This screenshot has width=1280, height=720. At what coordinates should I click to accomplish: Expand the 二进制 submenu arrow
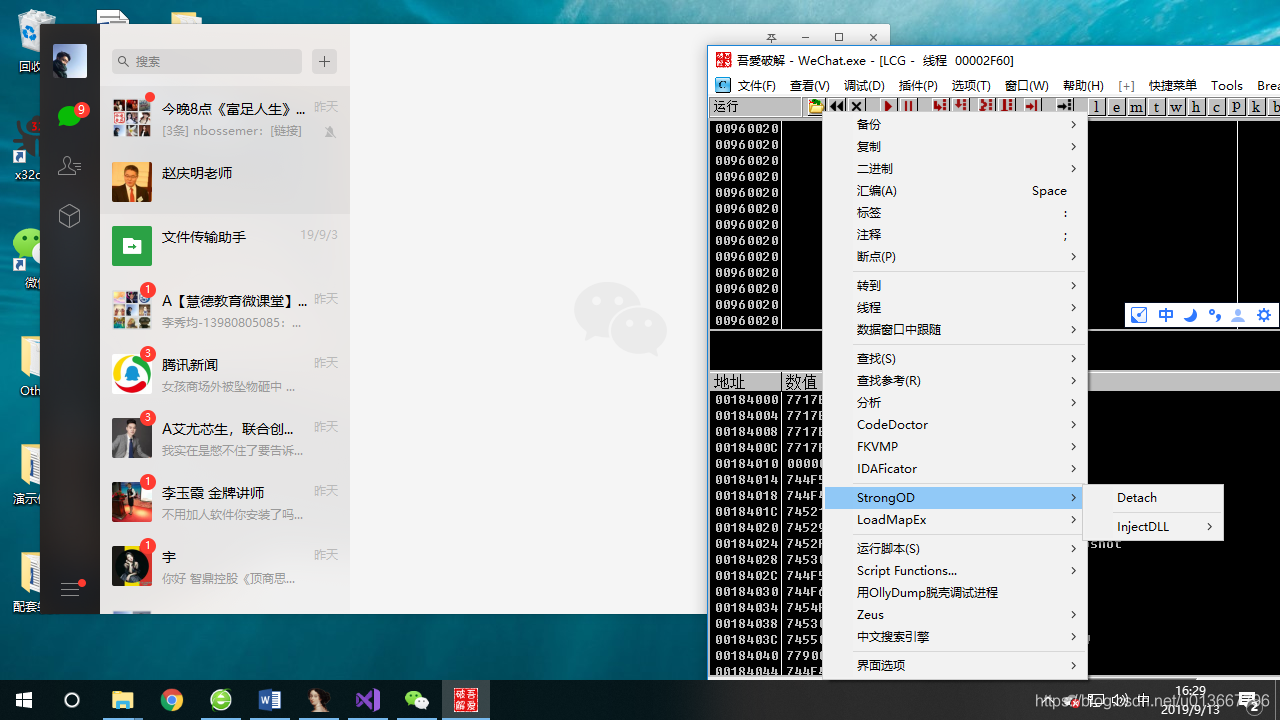click(x=1074, y=169)
